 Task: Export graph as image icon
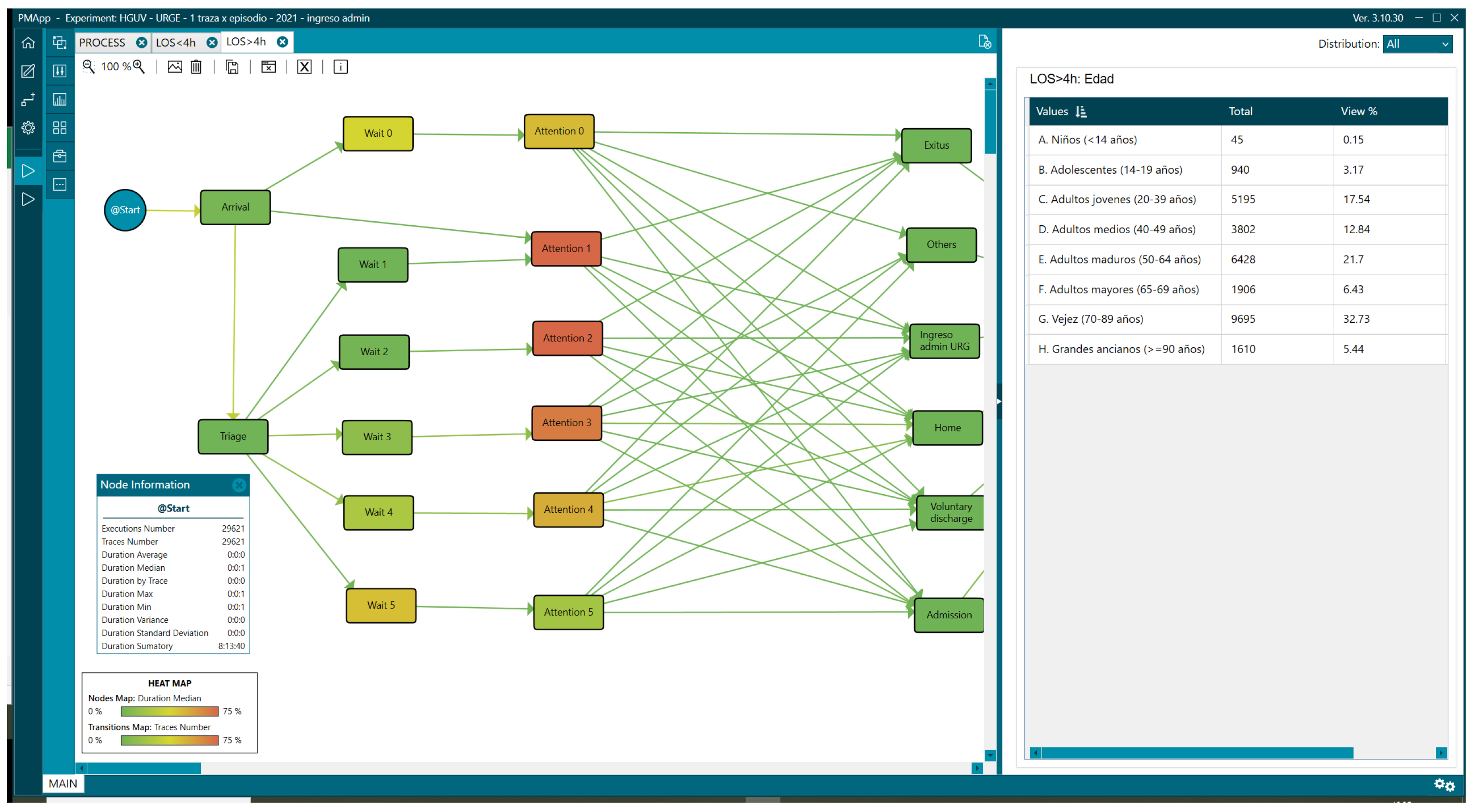tap(175, 66)
